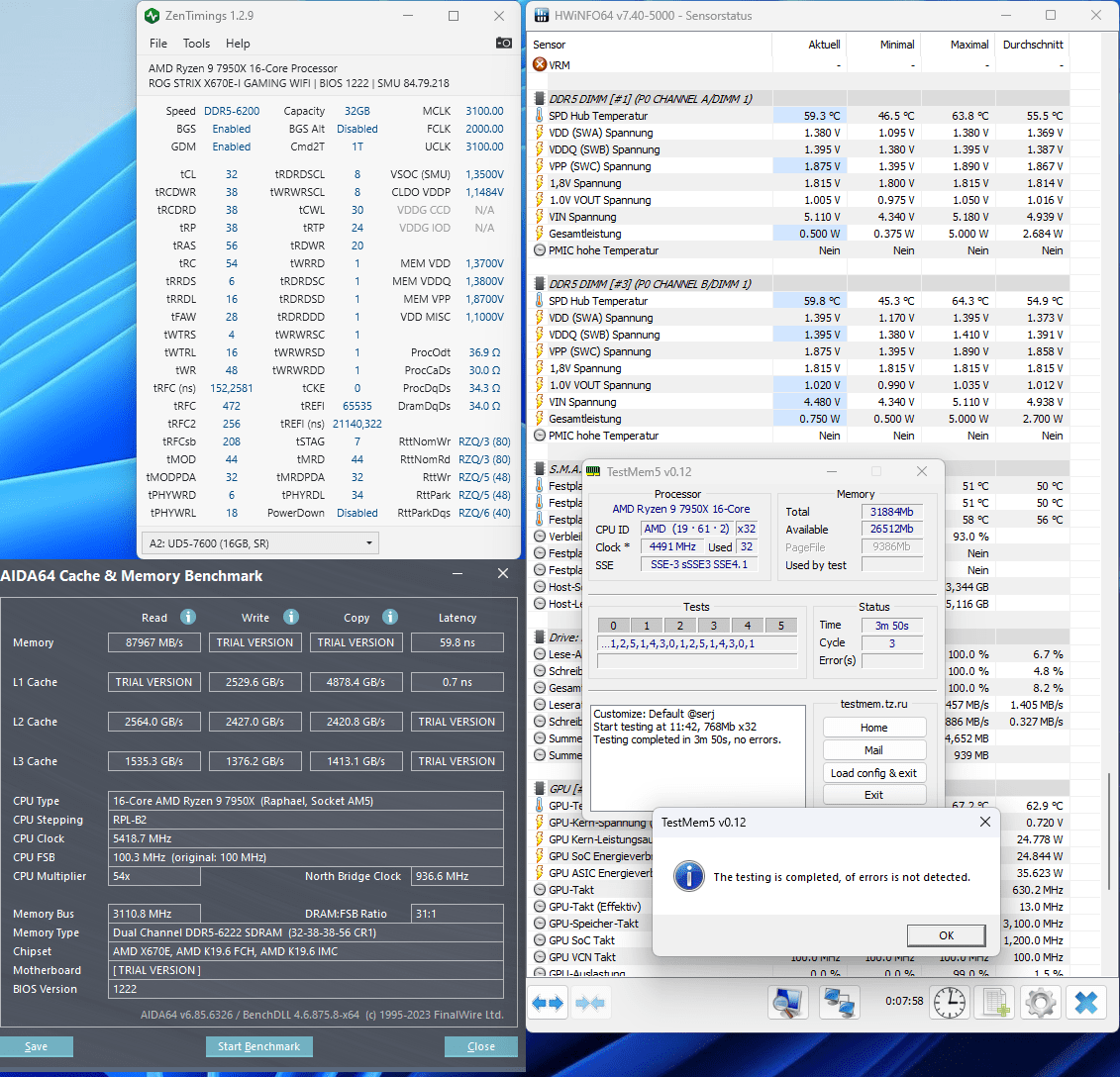Click the Memory Latency value 59.8 ns
Viewport: 1120px width, 1077px height.
pyautogui.click(x=458, y=642)
